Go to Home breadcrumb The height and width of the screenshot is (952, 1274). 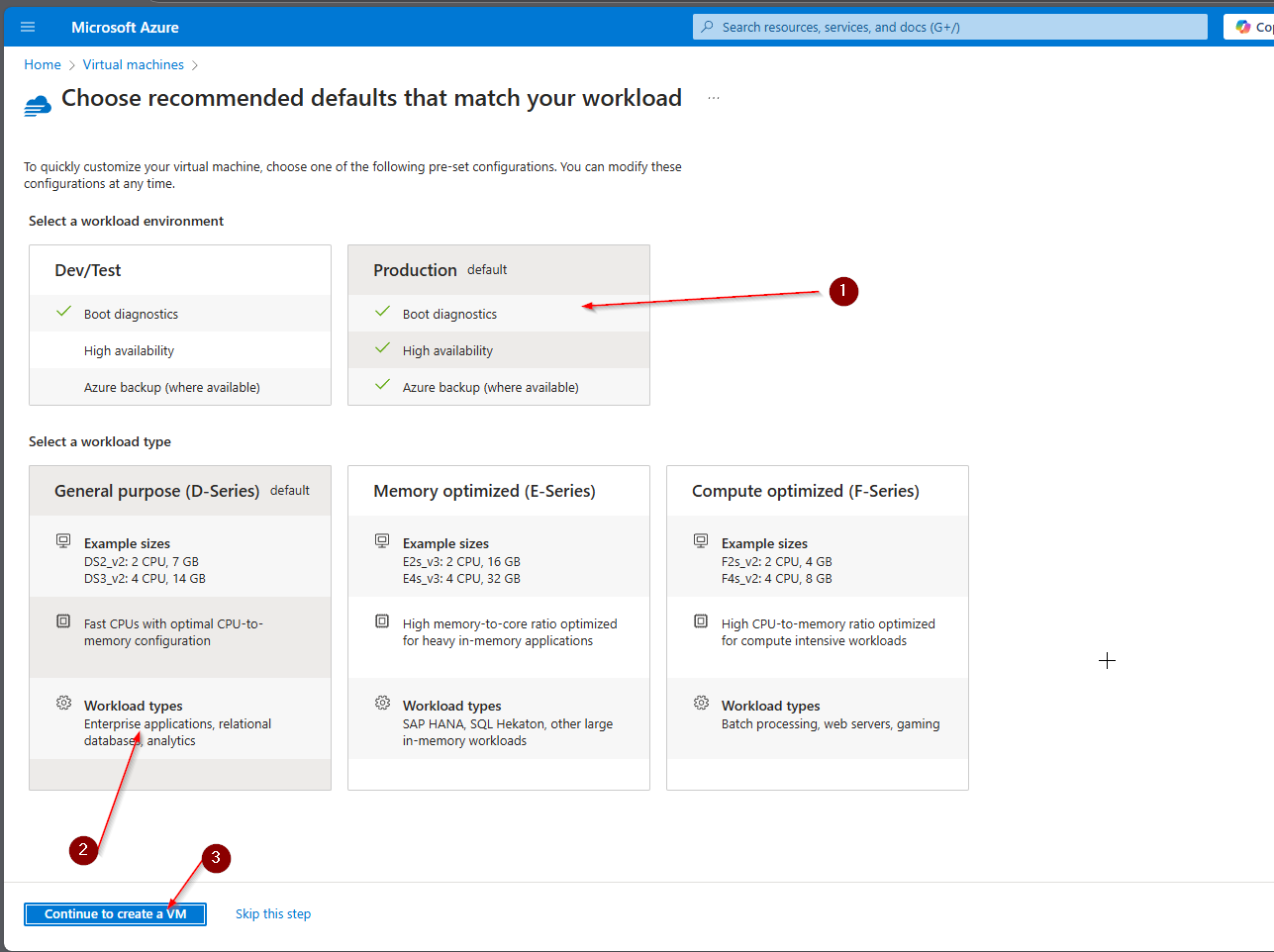43,64
